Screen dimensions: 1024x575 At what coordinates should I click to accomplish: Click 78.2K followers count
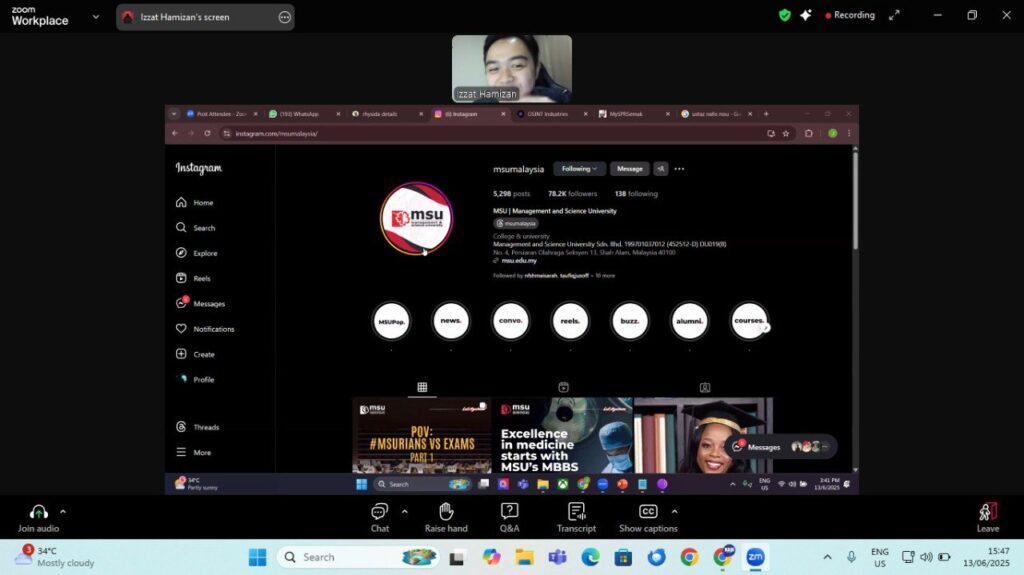[x=572, y=193]
